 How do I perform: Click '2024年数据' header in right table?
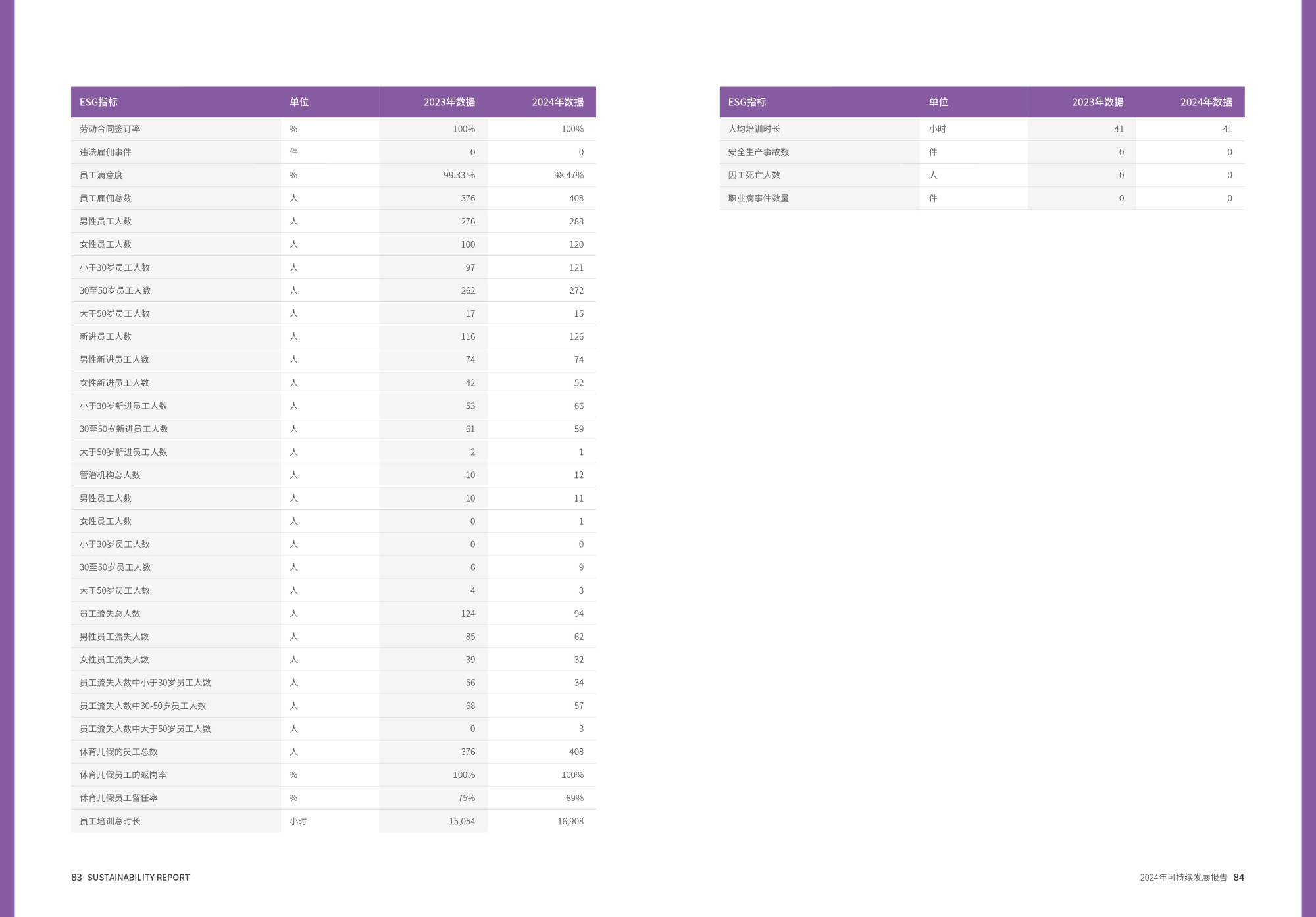pos(1206,102)
